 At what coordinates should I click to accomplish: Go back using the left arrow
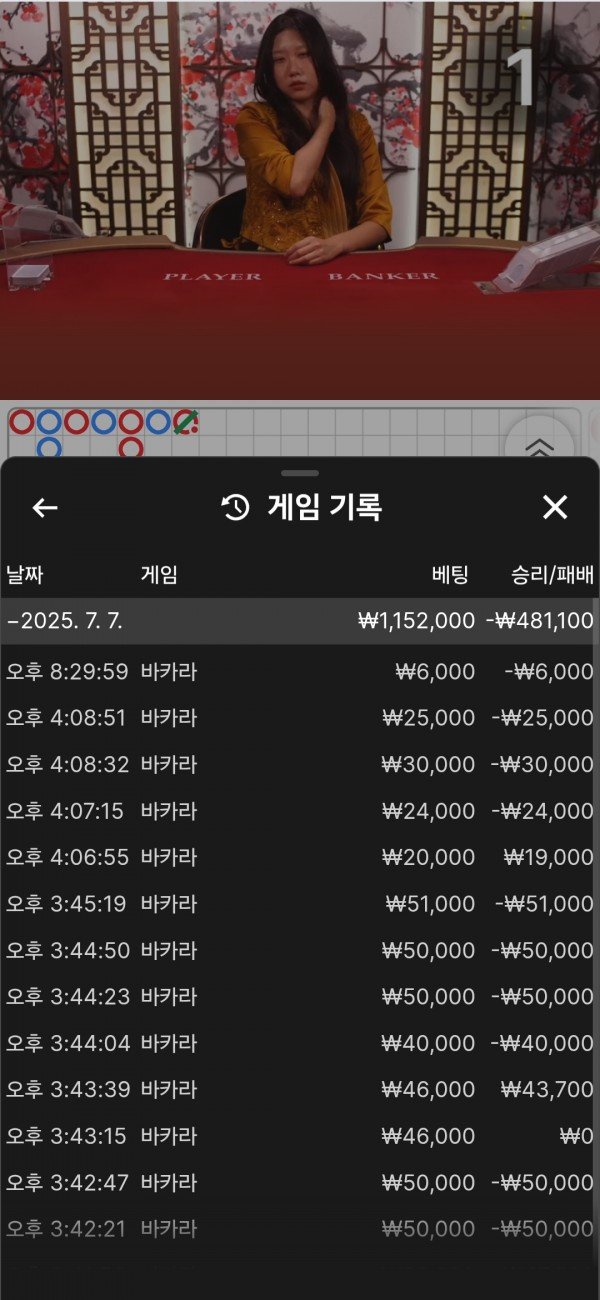coord(45,508)
